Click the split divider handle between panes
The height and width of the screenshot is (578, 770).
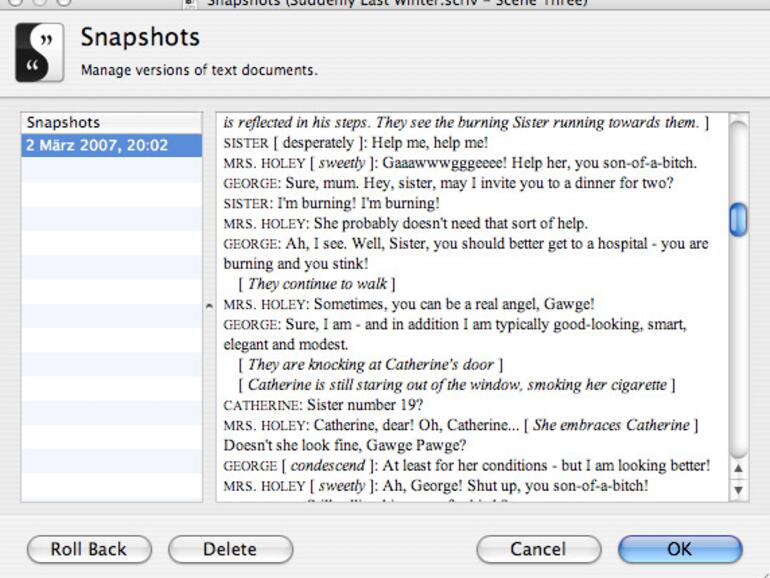(x=209, y=305)
